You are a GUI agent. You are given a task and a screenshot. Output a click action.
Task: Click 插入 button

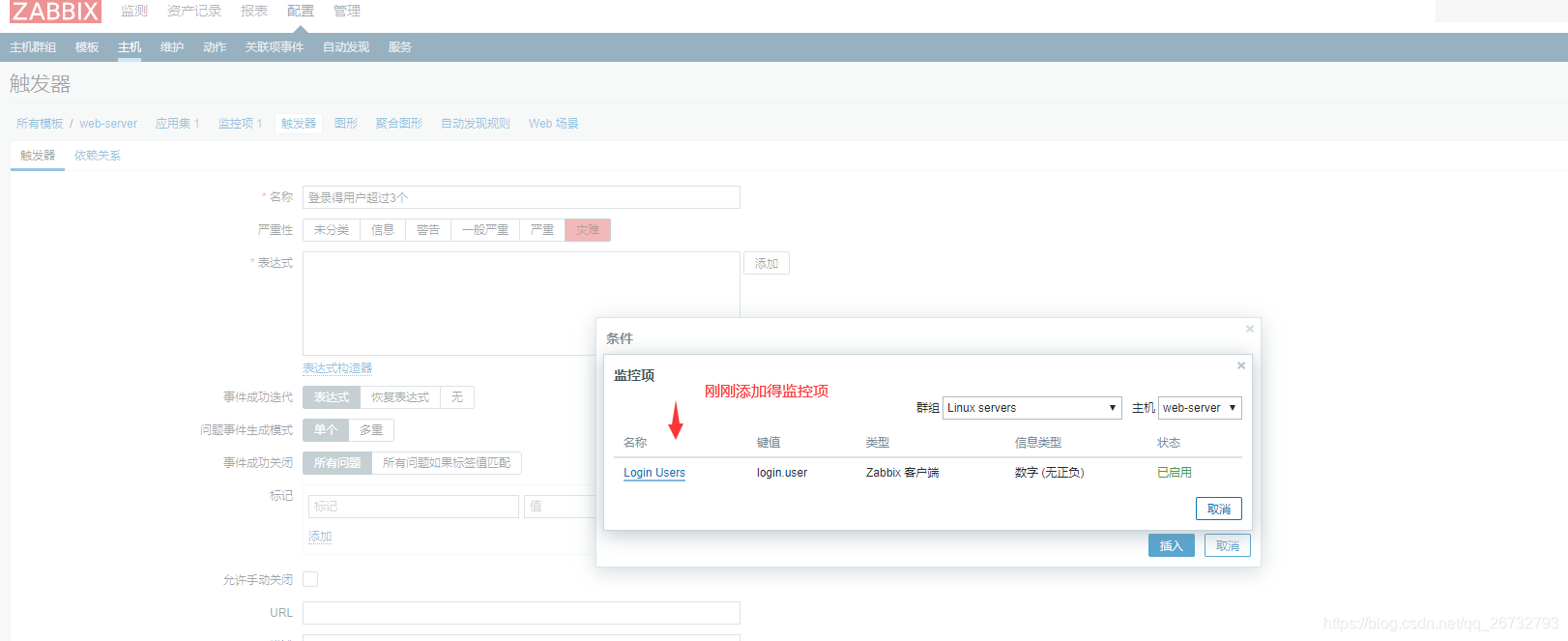[x=1172, y=545]
